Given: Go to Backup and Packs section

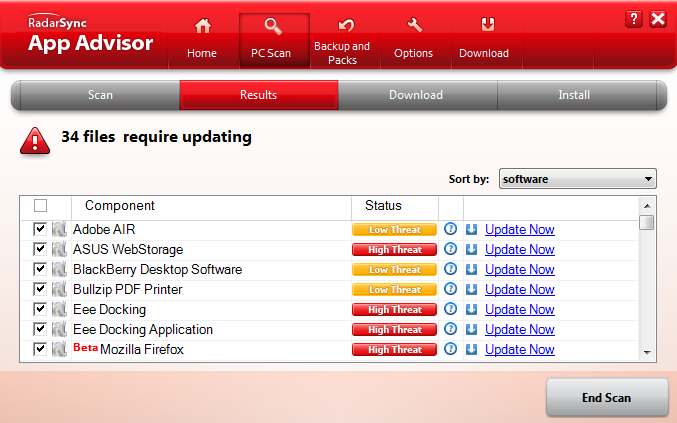Looking at the screenshot, I should [x=342, y=40].
